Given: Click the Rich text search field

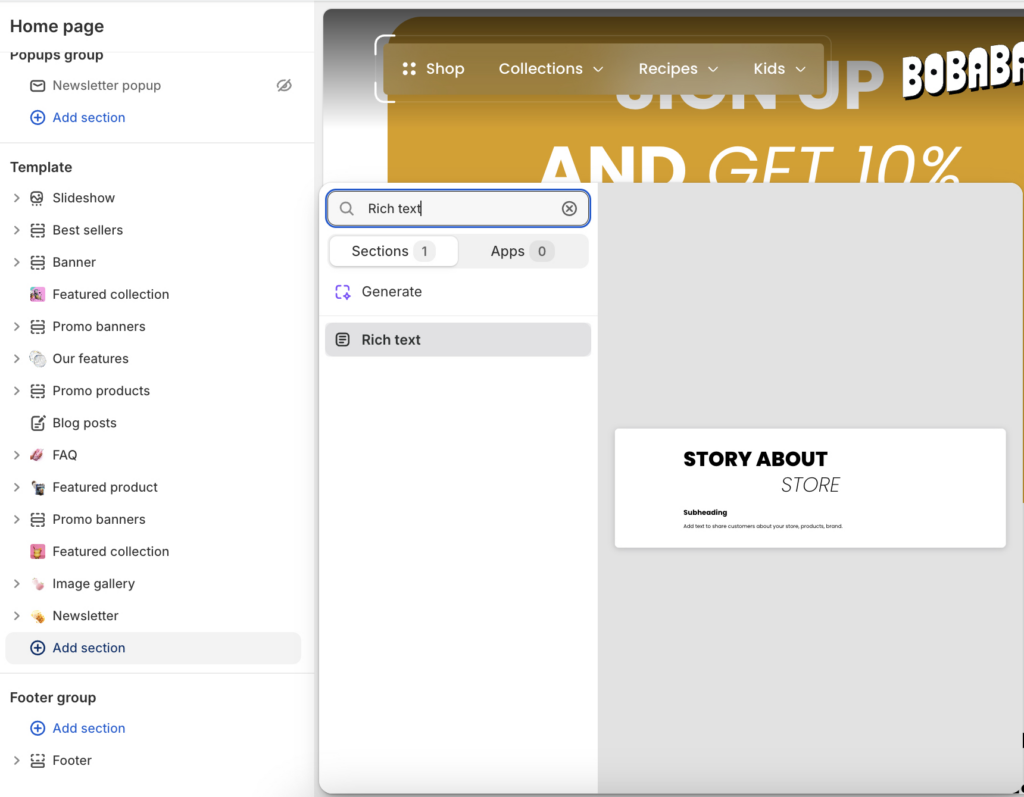Looking at the screenshot, I should coord(458,208).
